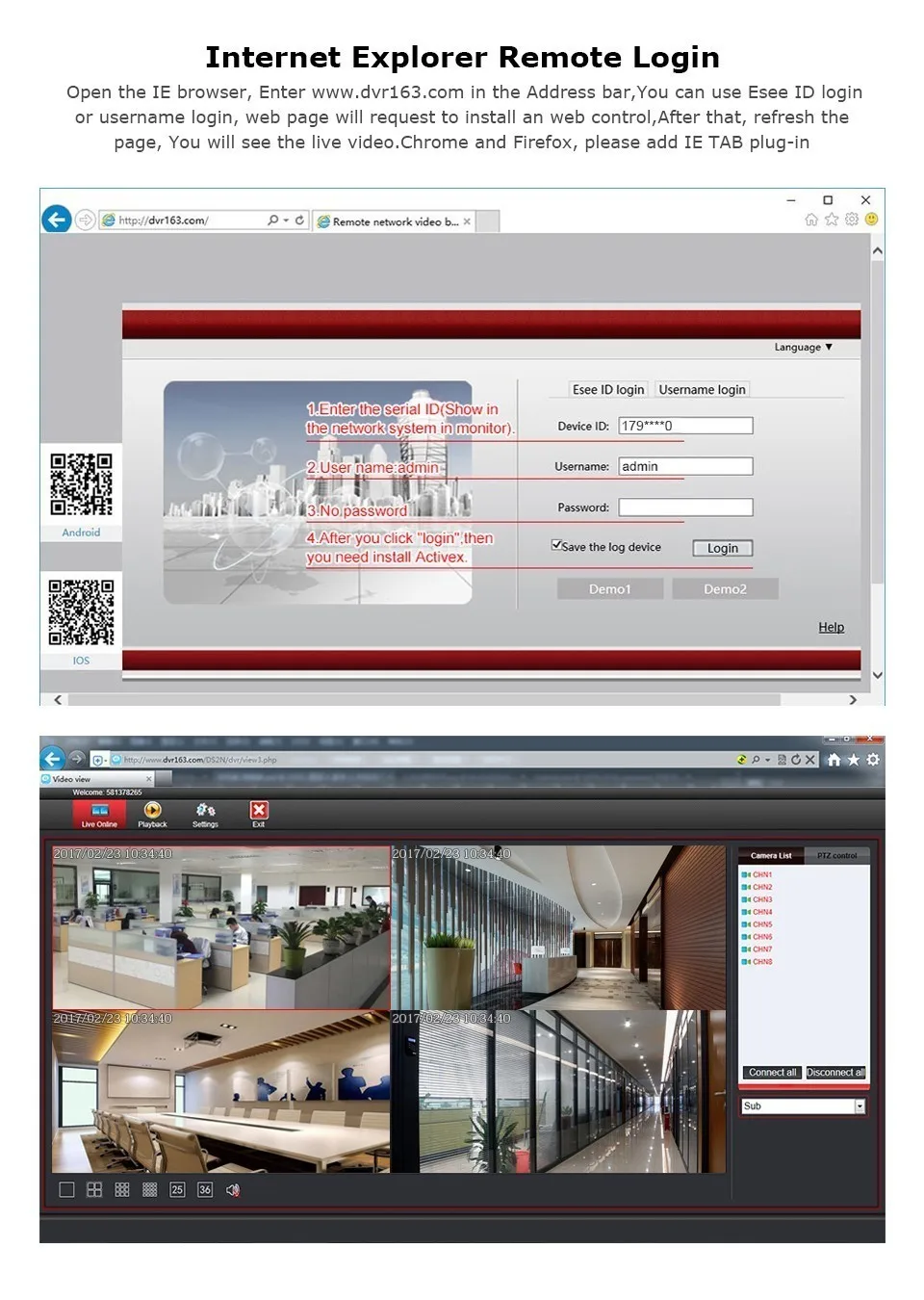Click the horizontal scrollbar left arrow

[x=58, y=700]
